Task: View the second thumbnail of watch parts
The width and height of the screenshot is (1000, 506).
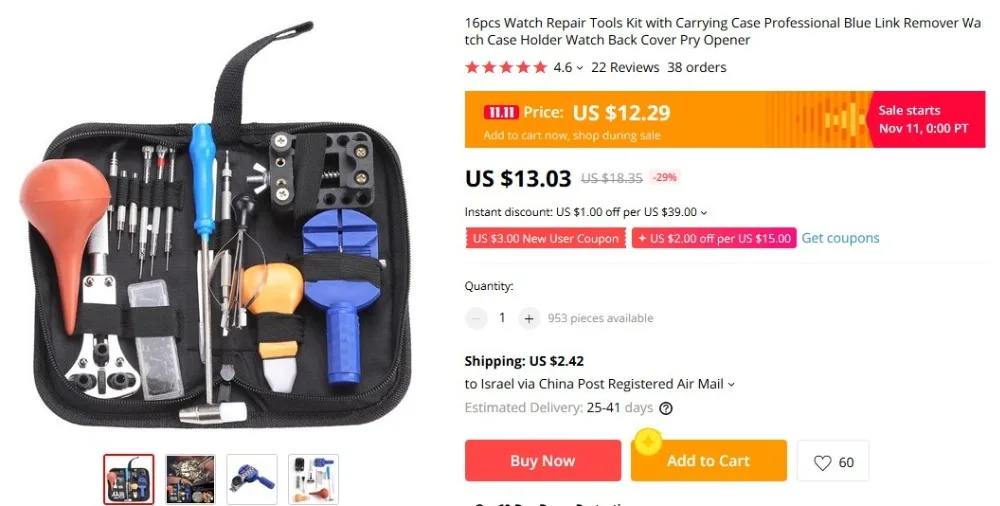Action: point(190,479)
